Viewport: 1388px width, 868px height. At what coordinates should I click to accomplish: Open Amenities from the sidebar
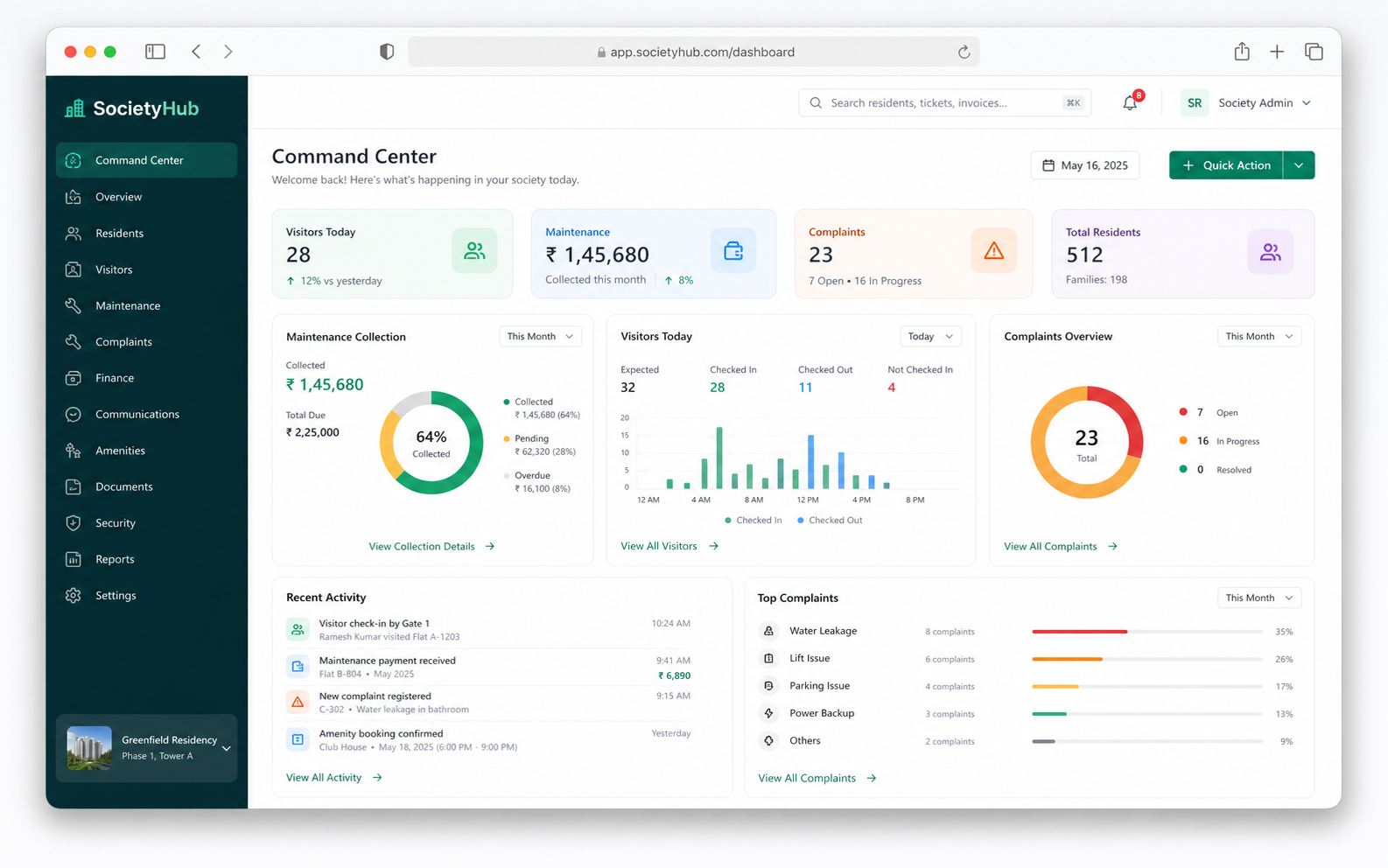pos(147,451)
